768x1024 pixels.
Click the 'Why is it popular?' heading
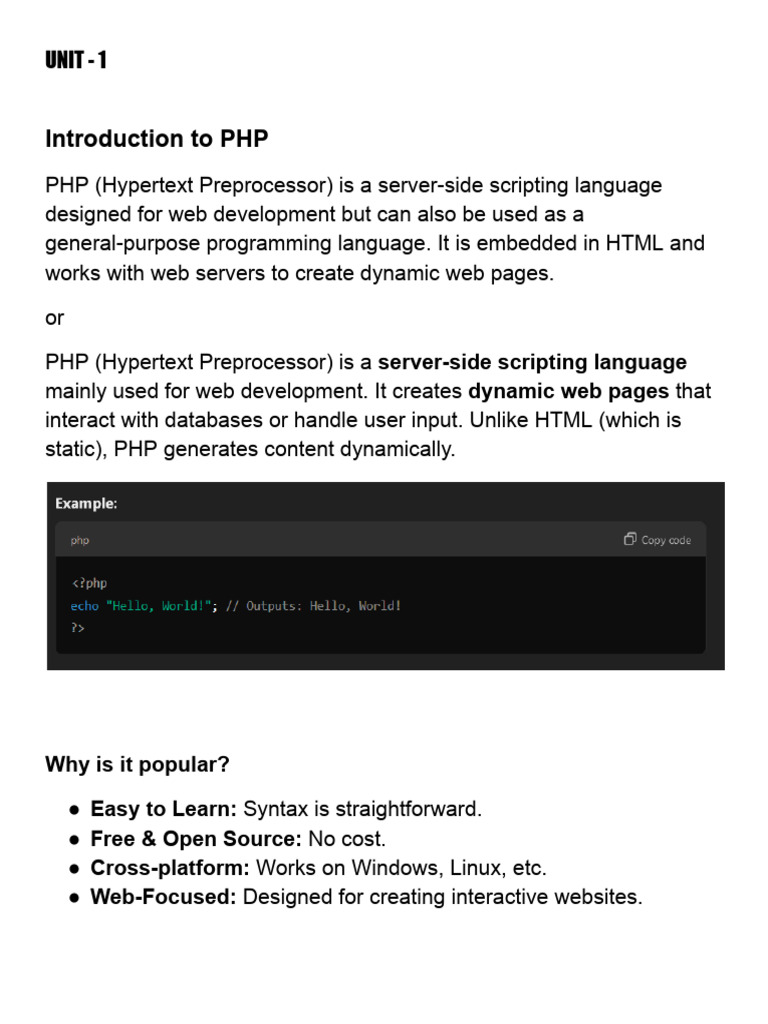[137, 764]
